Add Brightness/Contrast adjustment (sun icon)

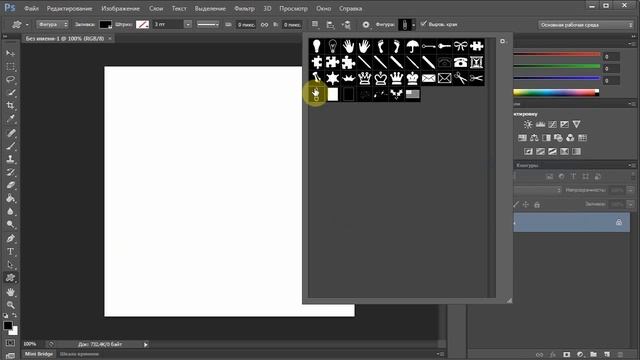pyautogui.click(x=528, y=124)
